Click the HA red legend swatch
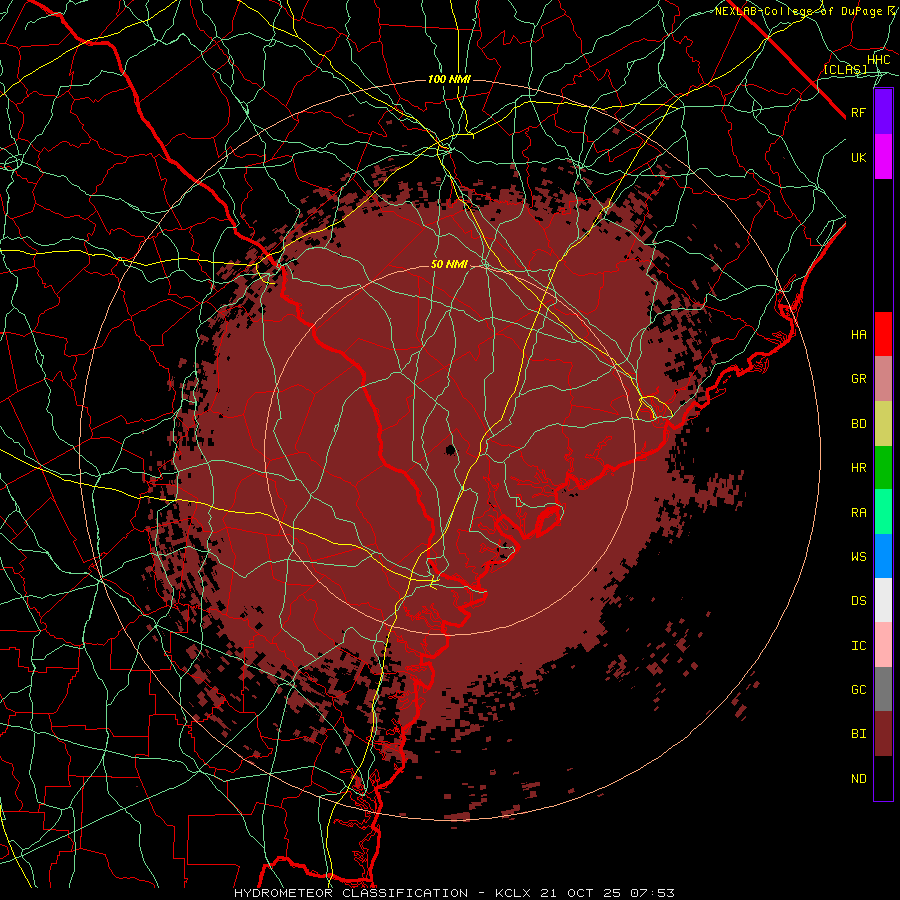Image resolution: width=900 pixels, height=900 pixels. click(x=883, y=334)
